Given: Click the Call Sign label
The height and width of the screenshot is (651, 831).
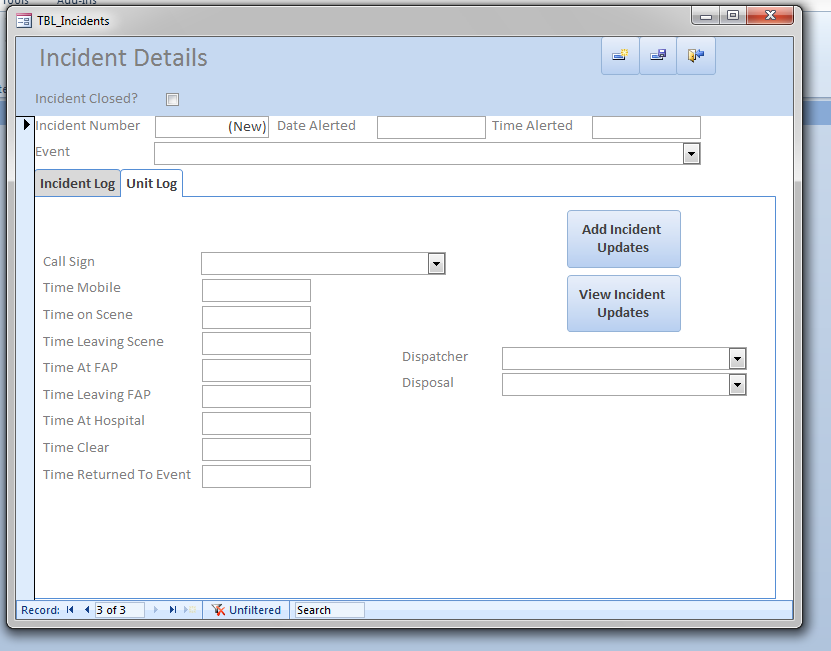Looking at the screenshot, I should tap(69, 262).
